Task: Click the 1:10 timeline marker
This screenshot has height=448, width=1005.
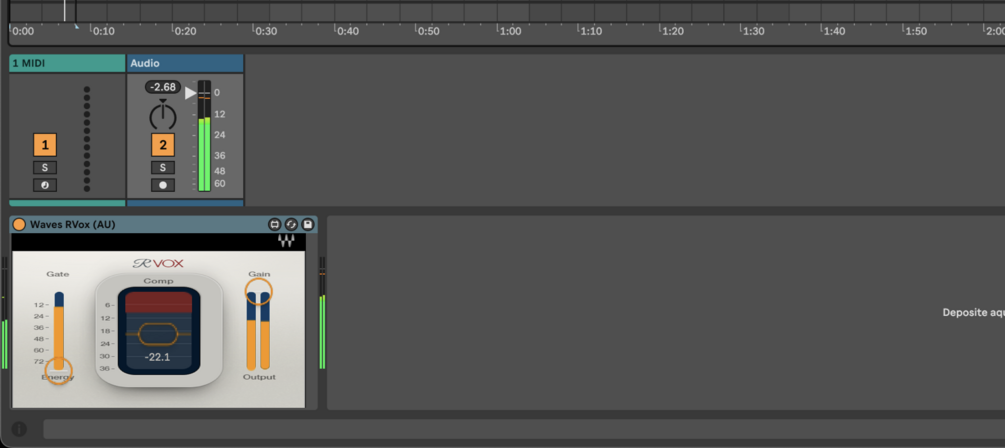Action: point(591,31)
